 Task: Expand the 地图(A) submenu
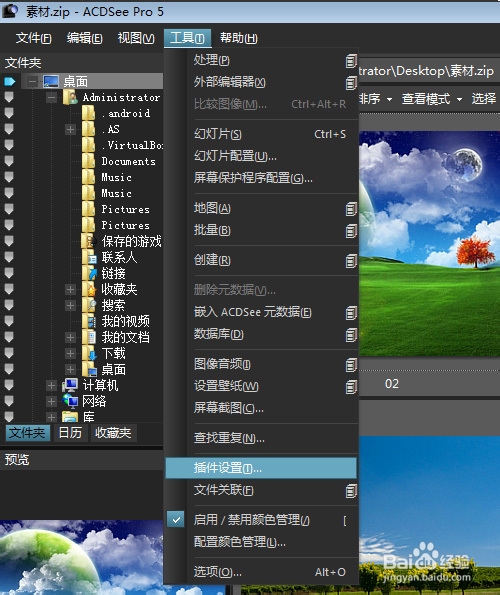pyautogui.click(x=262, y=208)
